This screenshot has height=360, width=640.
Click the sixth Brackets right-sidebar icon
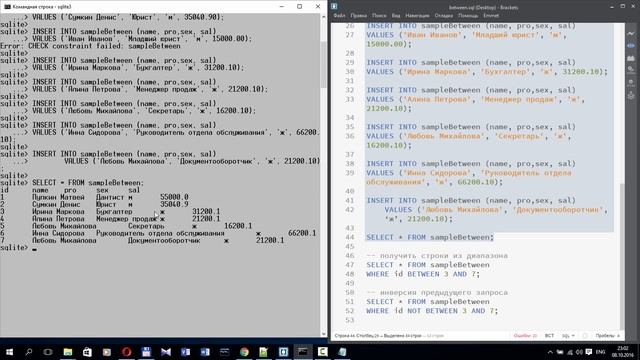click(x=631, y=96)
